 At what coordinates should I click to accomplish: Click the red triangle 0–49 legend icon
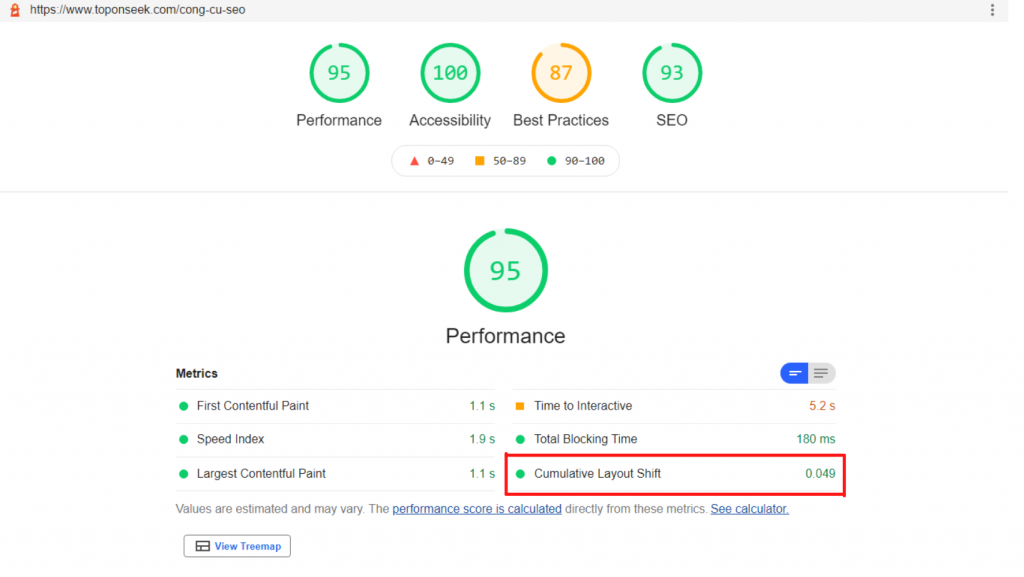pyautogui.click(x=414, y=161)
